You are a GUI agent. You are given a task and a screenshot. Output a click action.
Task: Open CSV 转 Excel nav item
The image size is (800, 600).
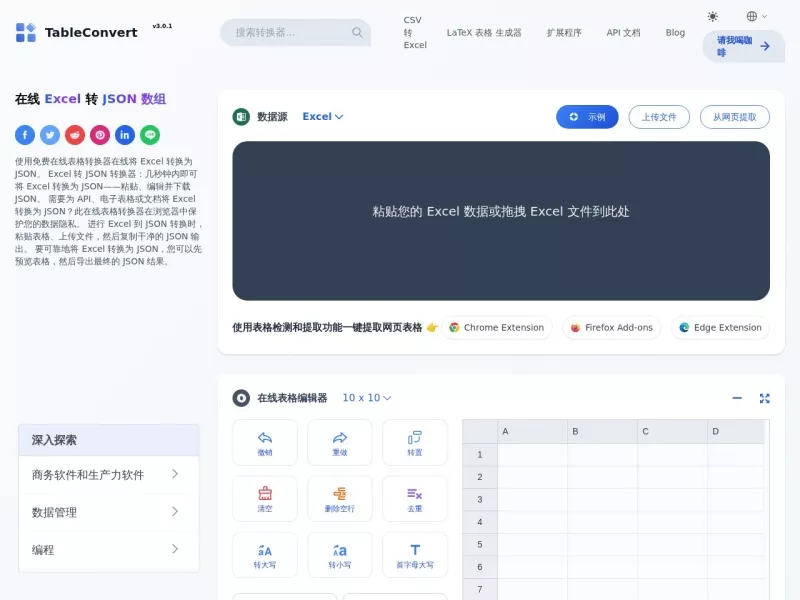(415, 33)
